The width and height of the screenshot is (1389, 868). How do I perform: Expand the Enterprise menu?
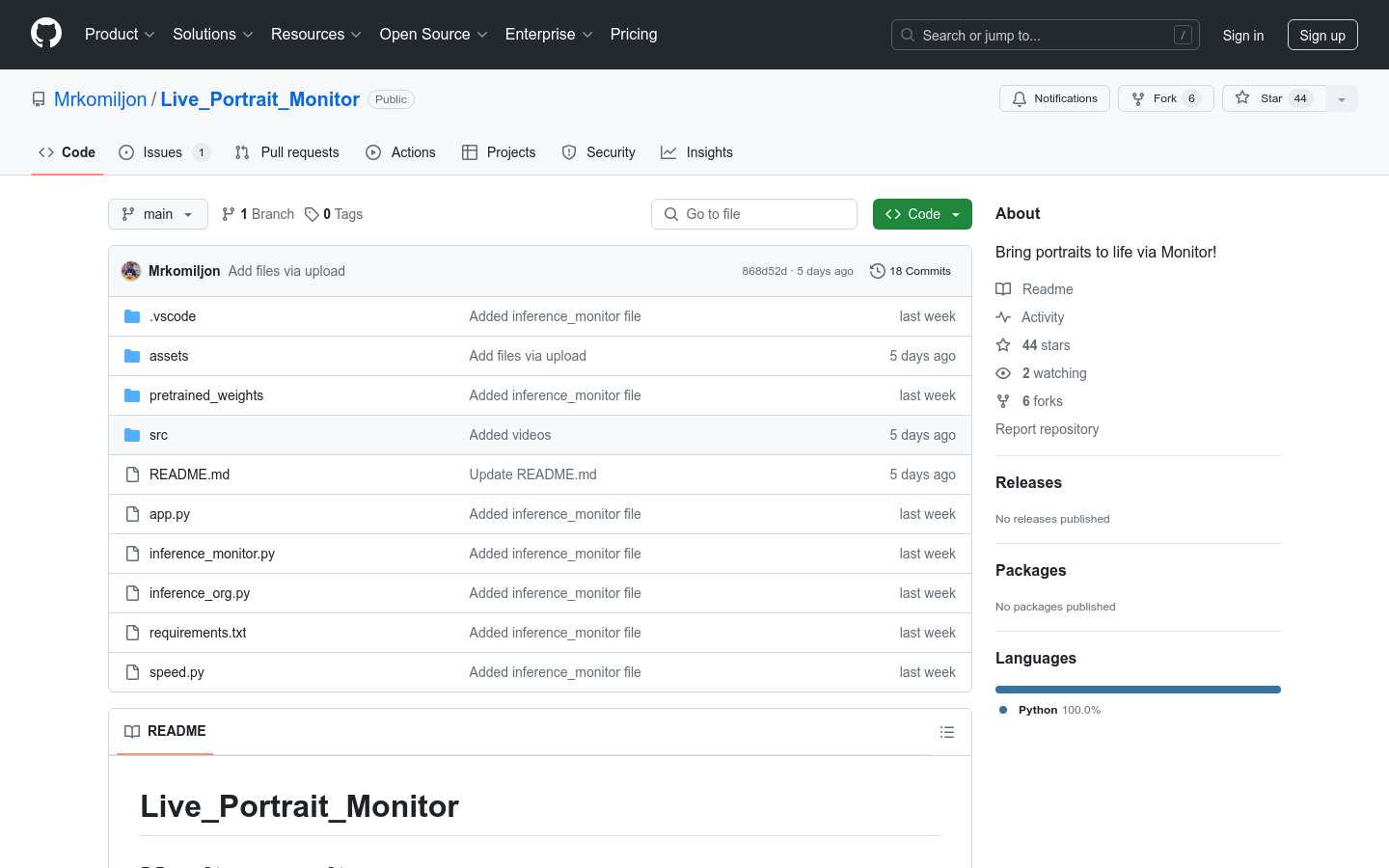coord(549,34)
